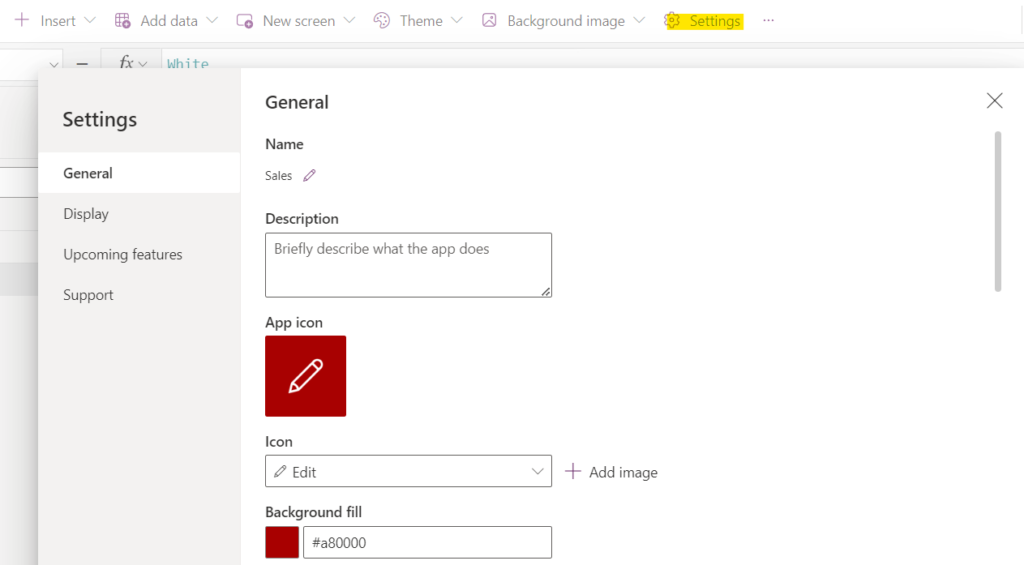Click the app name Sales text
This screenshot has width=1024, height=565.
coord(278,176)
